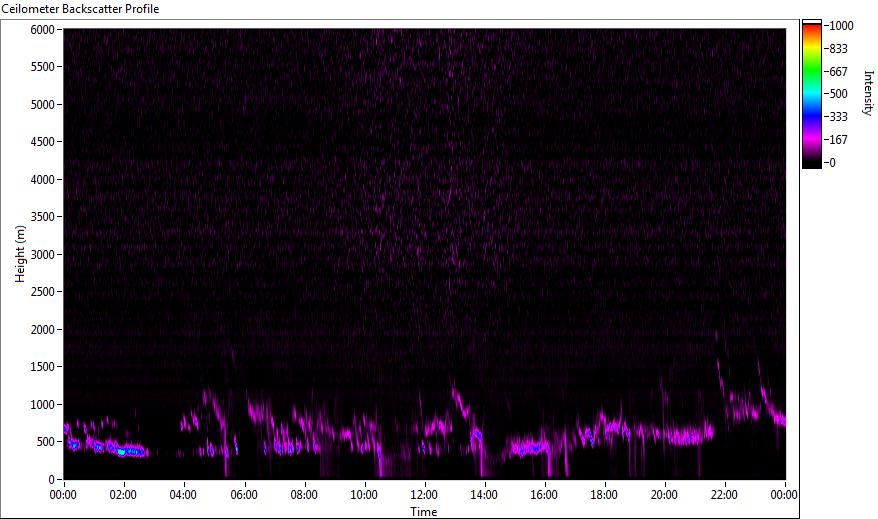Image resolution: width=878 pixels, height=519 pixels.
Task: Click the 500 height axis tick
Action: tap(46, 442)
